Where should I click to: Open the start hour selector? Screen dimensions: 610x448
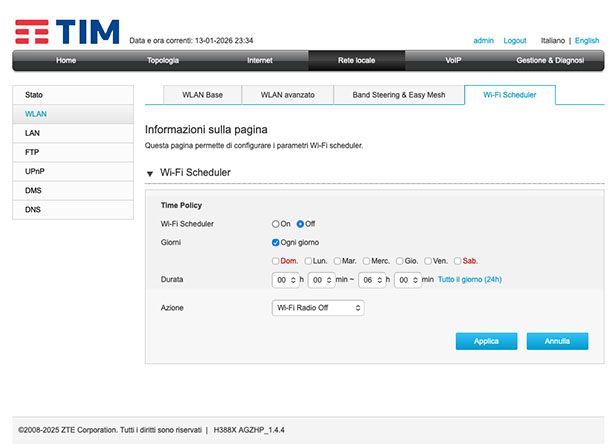click(286, 280)
